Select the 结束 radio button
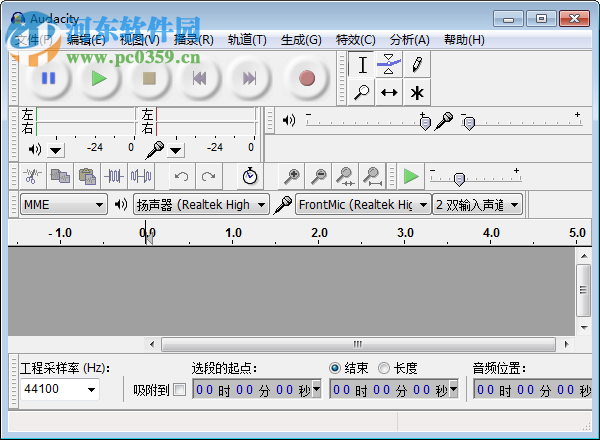 pyautogui.click(x=335, y=368)
